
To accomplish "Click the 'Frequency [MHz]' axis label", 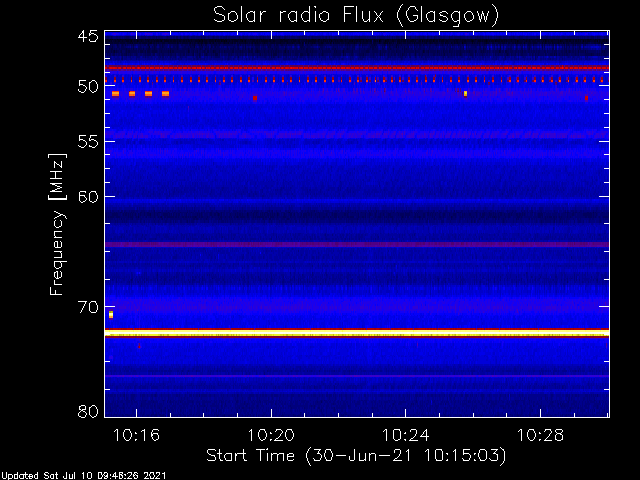I will coord(57,224).
